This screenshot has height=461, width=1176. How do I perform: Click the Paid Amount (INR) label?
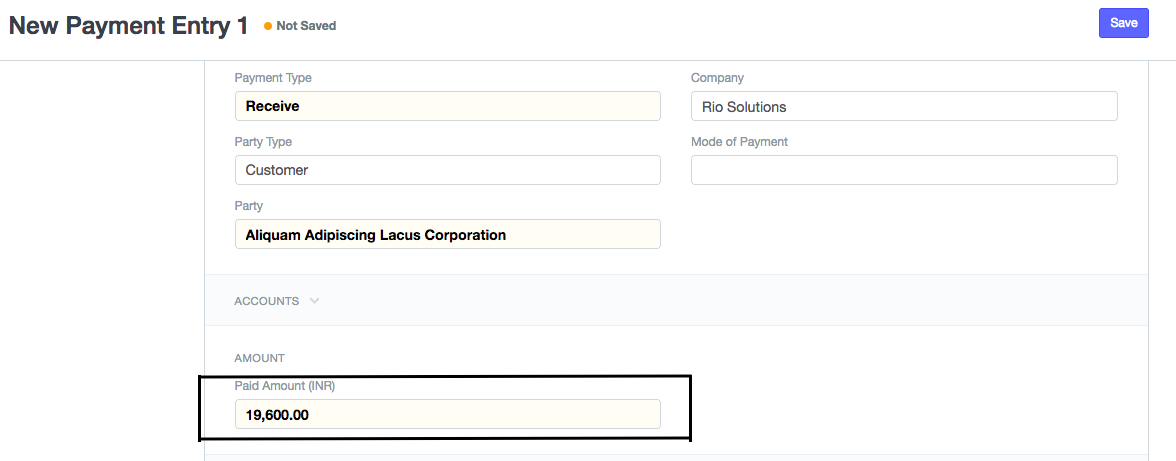[285, 385]
